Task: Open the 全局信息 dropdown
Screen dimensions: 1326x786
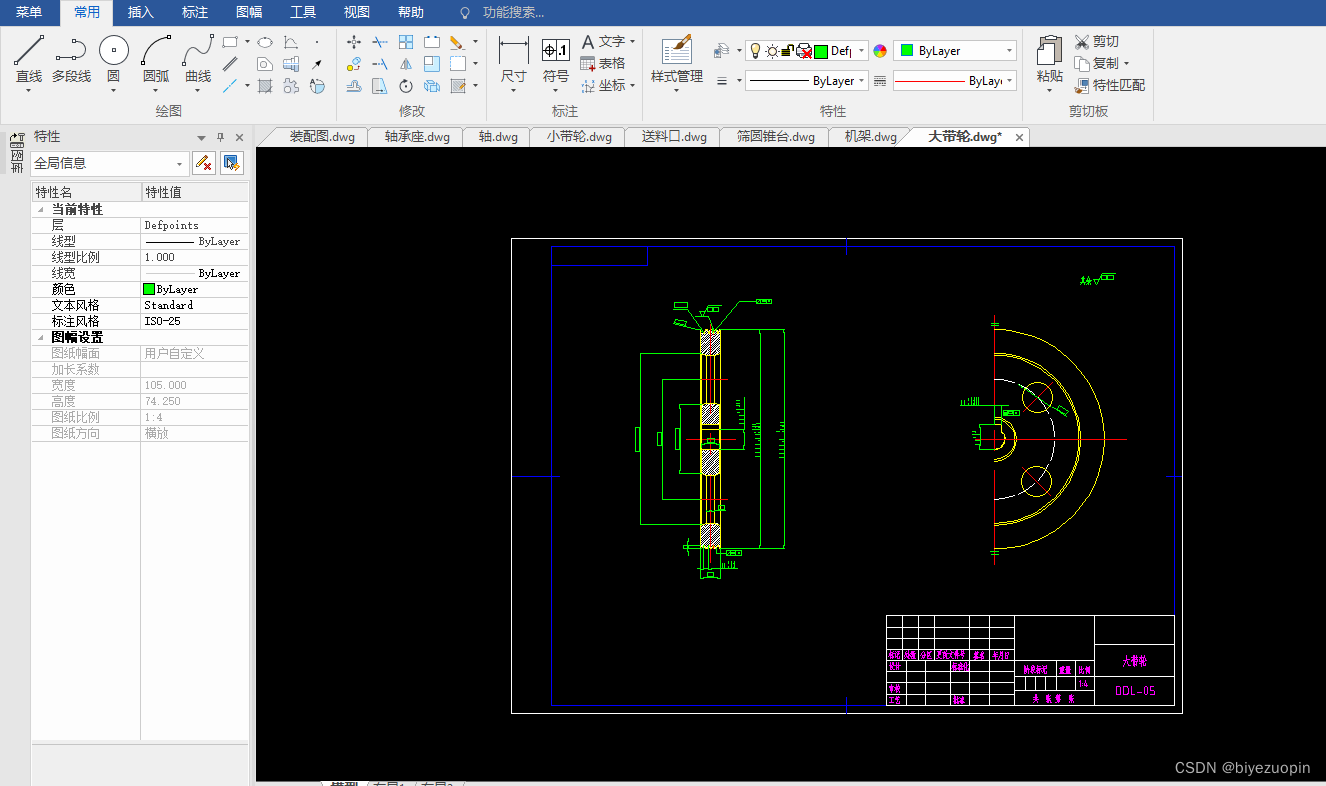Action: [x=110, y=163]
